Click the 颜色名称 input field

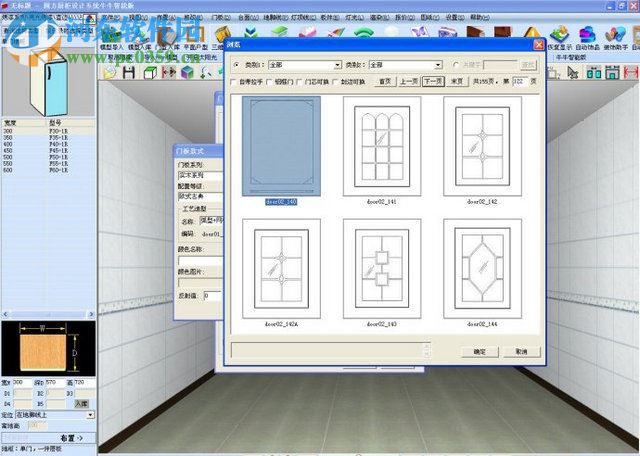click(200, 261)
